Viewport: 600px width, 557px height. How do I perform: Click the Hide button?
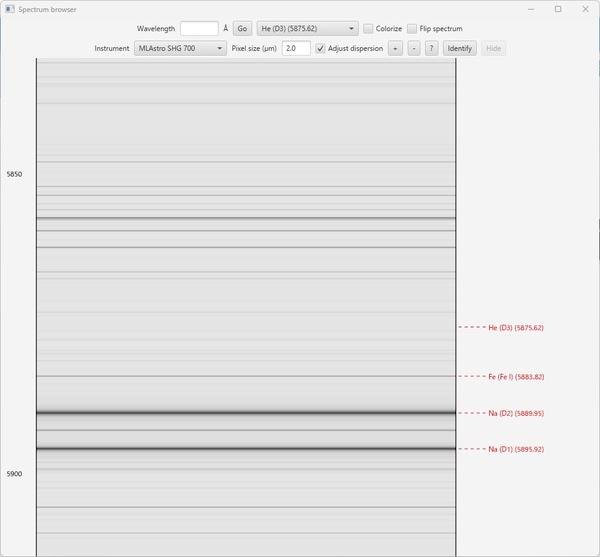coord(493,49)
